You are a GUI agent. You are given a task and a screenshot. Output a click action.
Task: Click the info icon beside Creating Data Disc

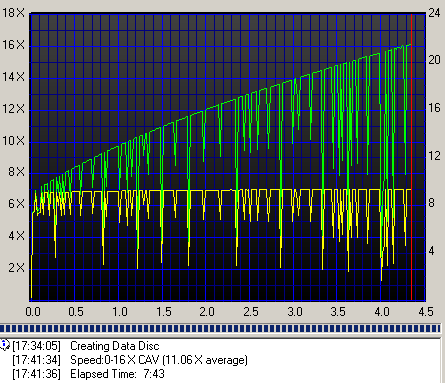(x=5, y=345)
